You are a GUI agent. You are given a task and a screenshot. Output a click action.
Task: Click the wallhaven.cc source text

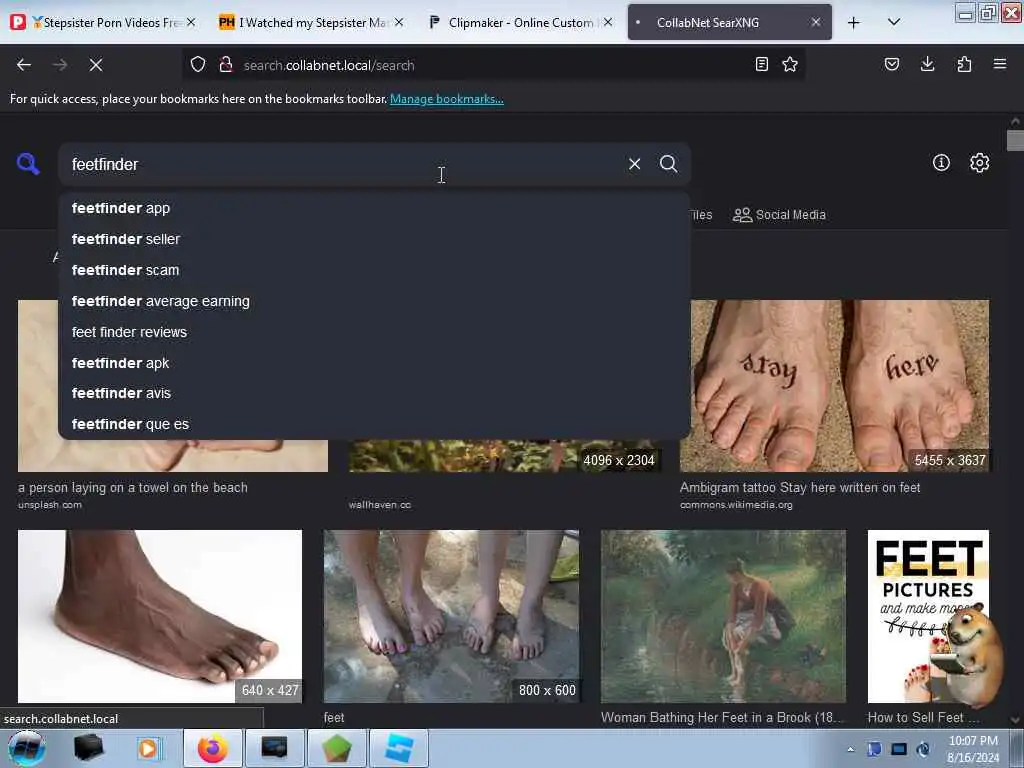(379, 505)
